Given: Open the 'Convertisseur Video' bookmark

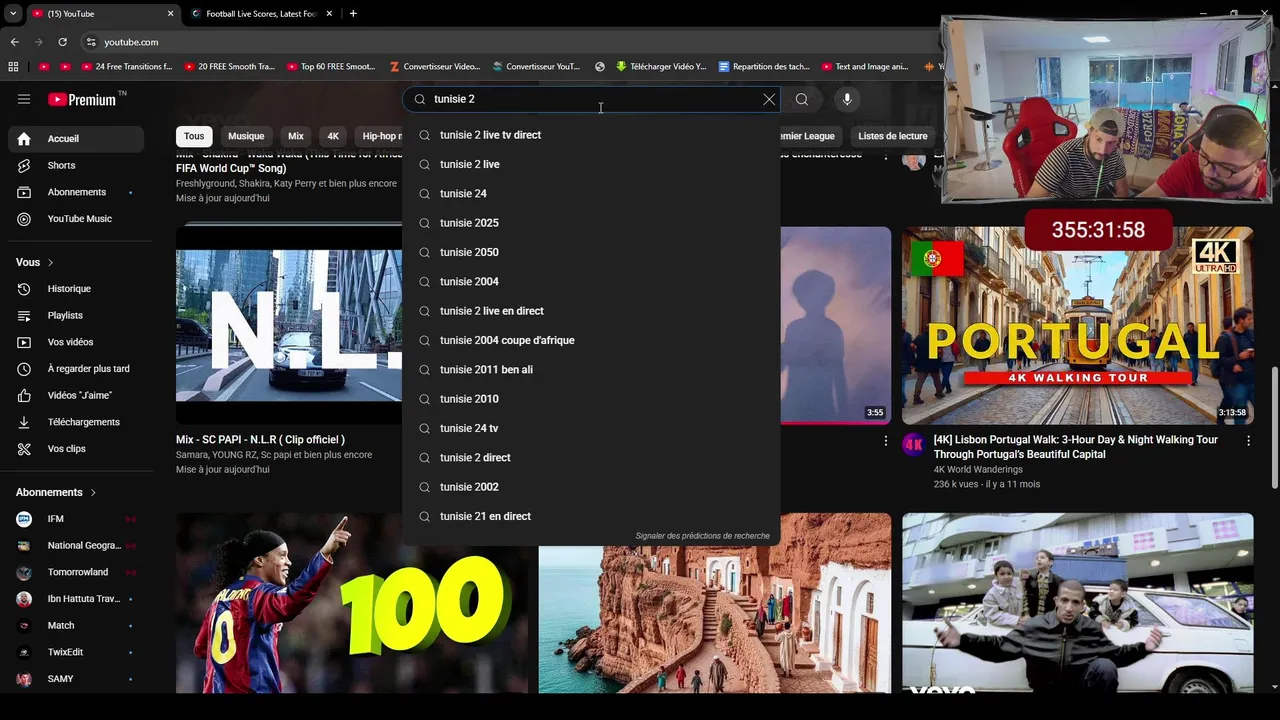Looking at the screenshot, I should click(x=435, y=67).
